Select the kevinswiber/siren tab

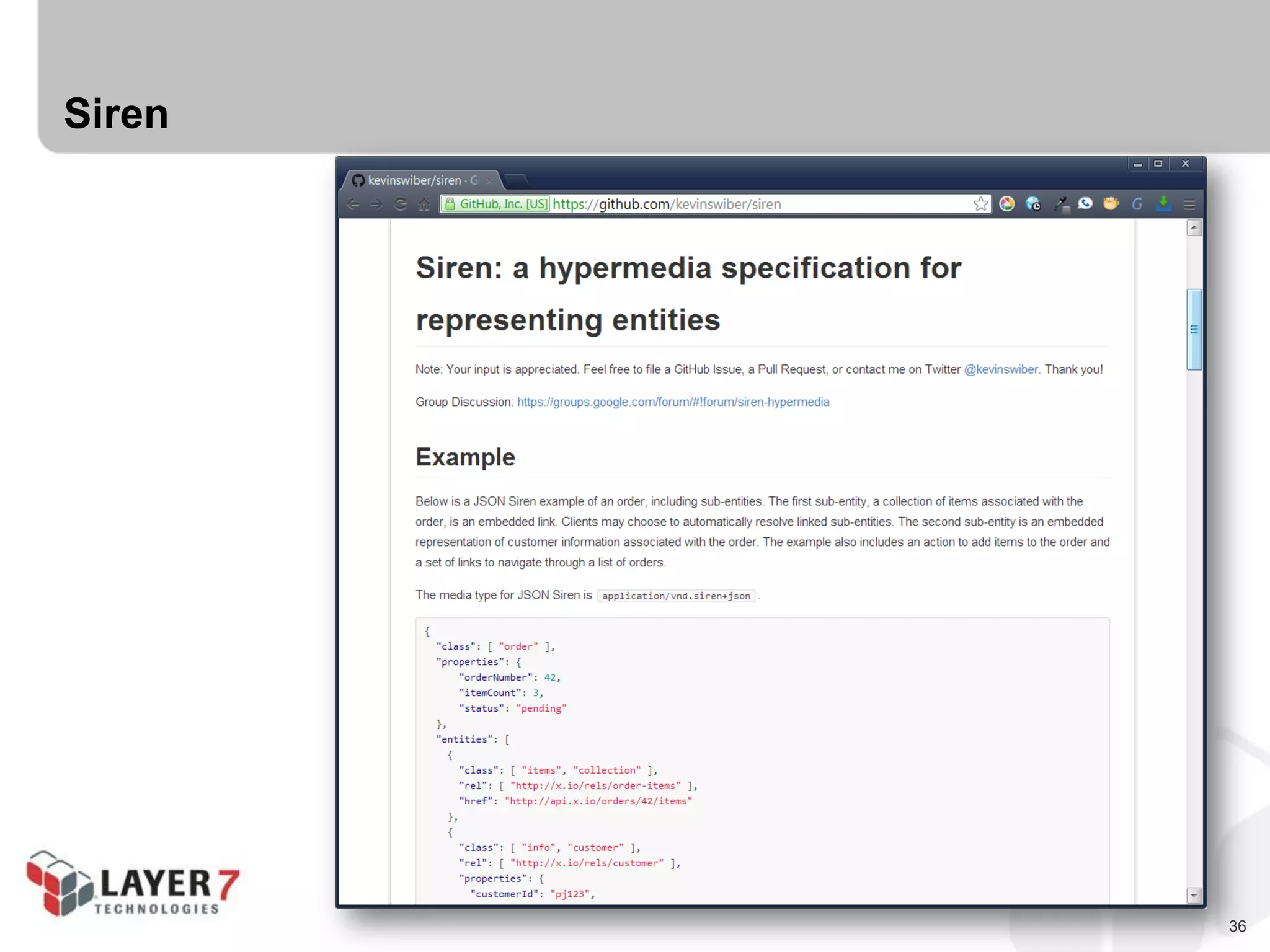(414, 180)
